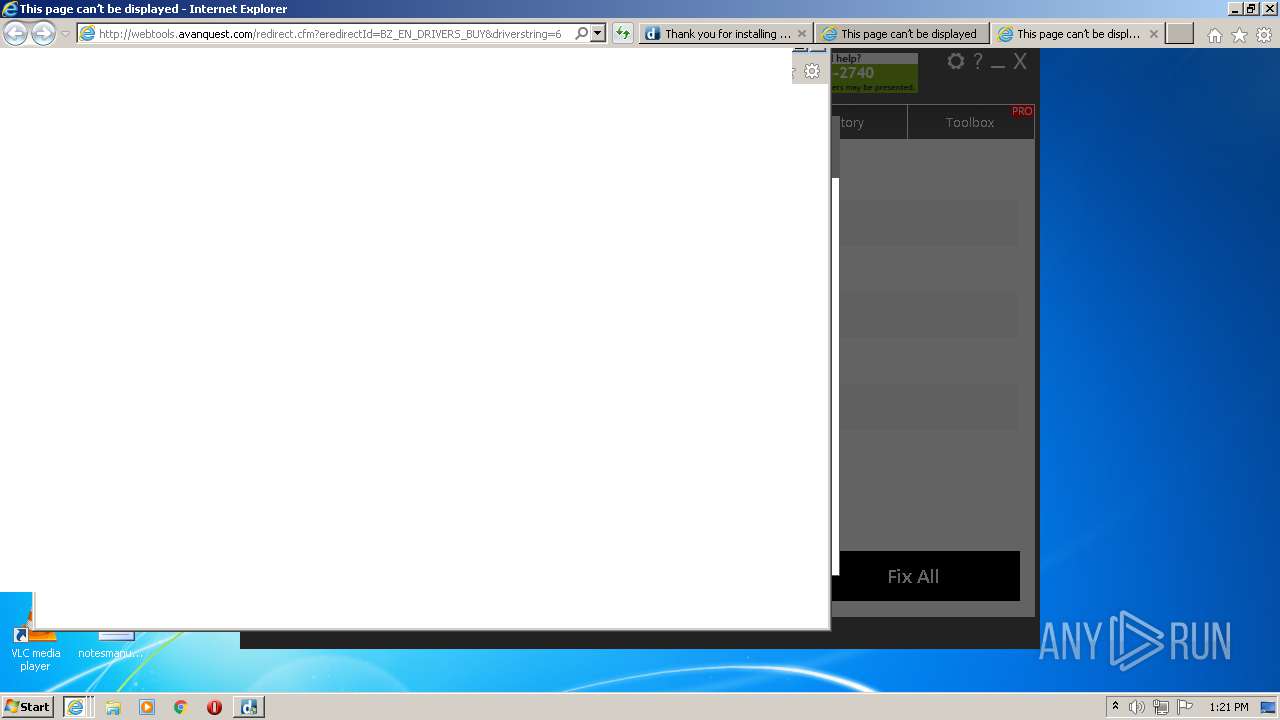Launch Opera from the taskbar
This screenshot has width=1280, height=720.
pos(214,707)
